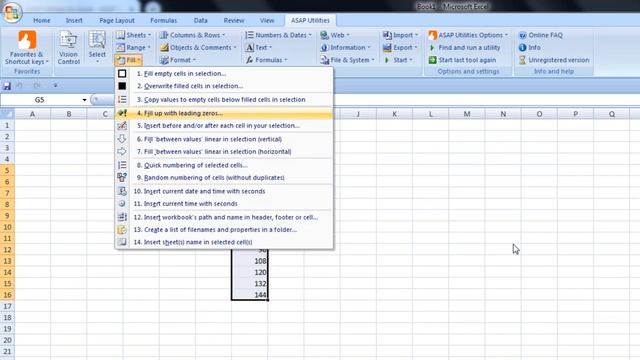The image size is (640, 360).
Task: Select row header 17
Action: [7, 306]
